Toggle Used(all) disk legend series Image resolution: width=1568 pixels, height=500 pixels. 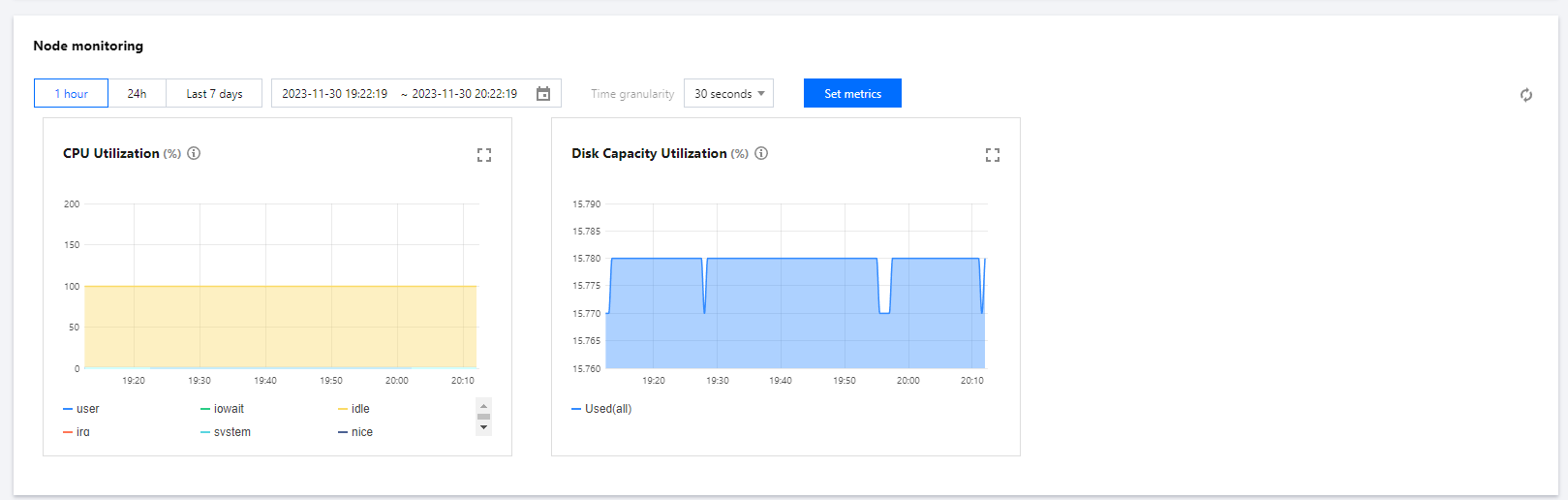(601, 409)
